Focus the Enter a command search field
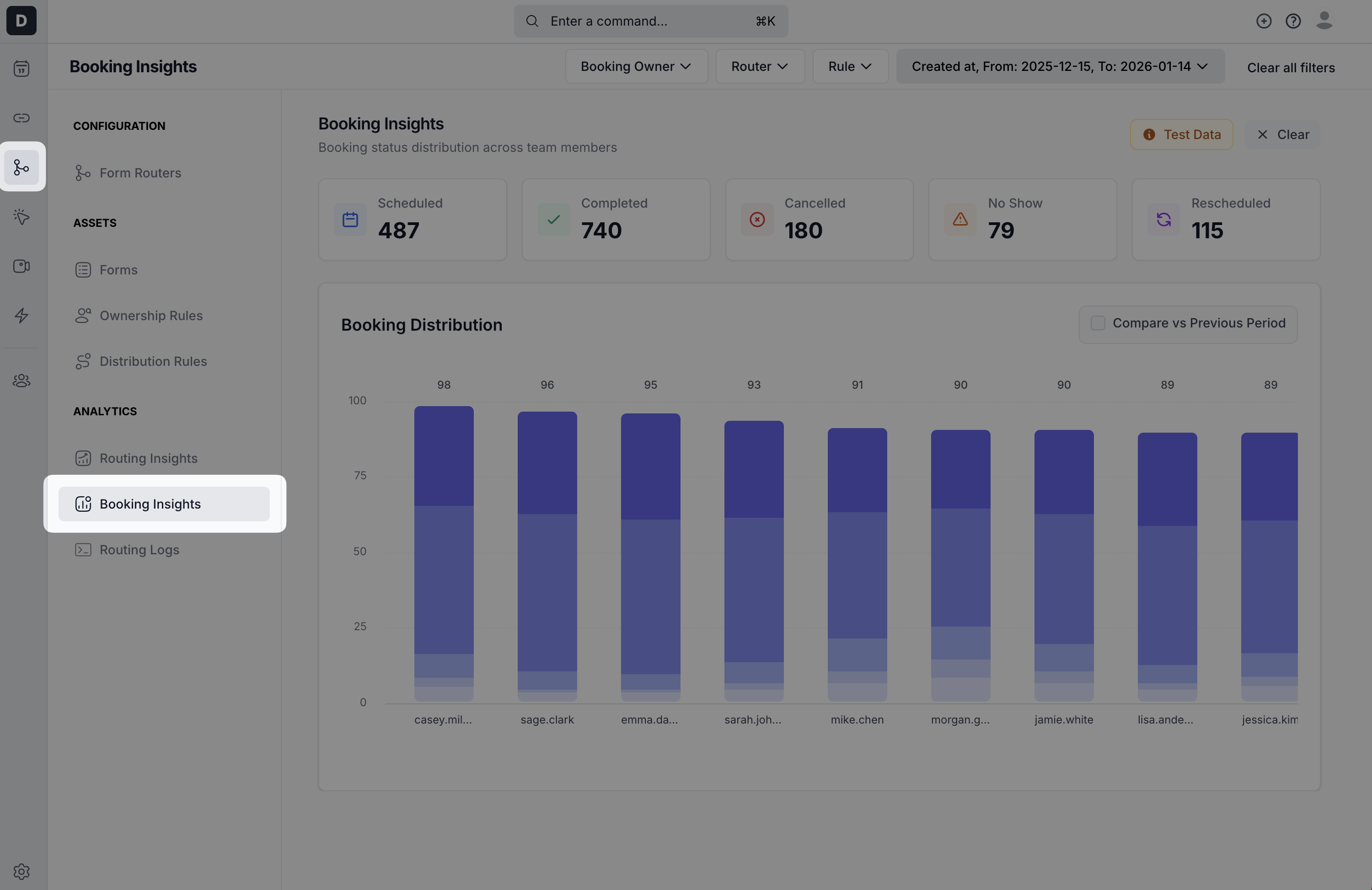This screenshot has width=1372, height=890. [650, 21]
